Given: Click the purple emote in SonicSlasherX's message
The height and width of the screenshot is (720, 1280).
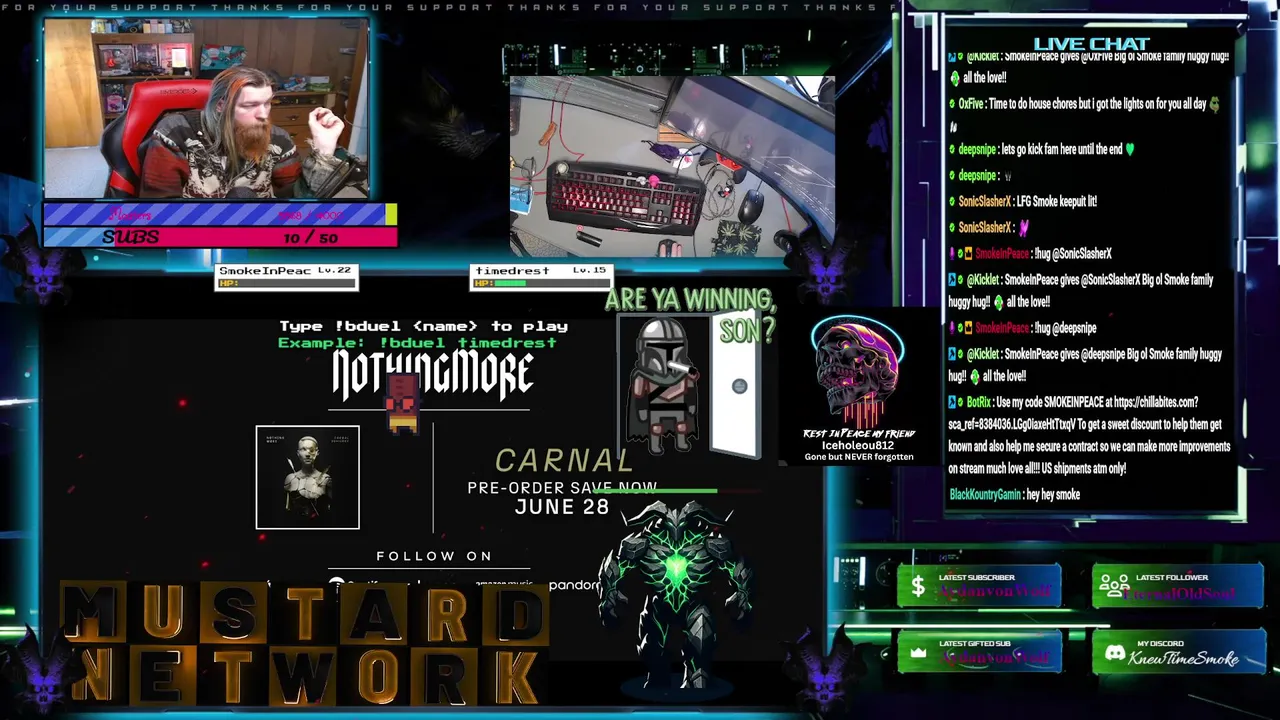Looking at the screenshot, I should pos(1023,227).
